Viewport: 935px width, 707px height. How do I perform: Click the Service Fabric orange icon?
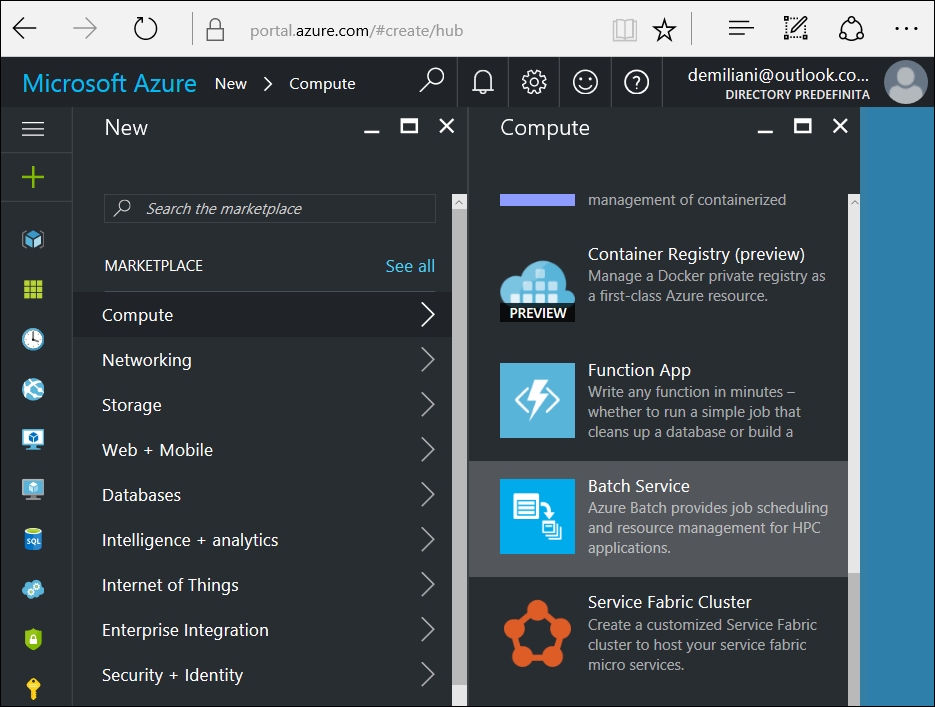537,633
